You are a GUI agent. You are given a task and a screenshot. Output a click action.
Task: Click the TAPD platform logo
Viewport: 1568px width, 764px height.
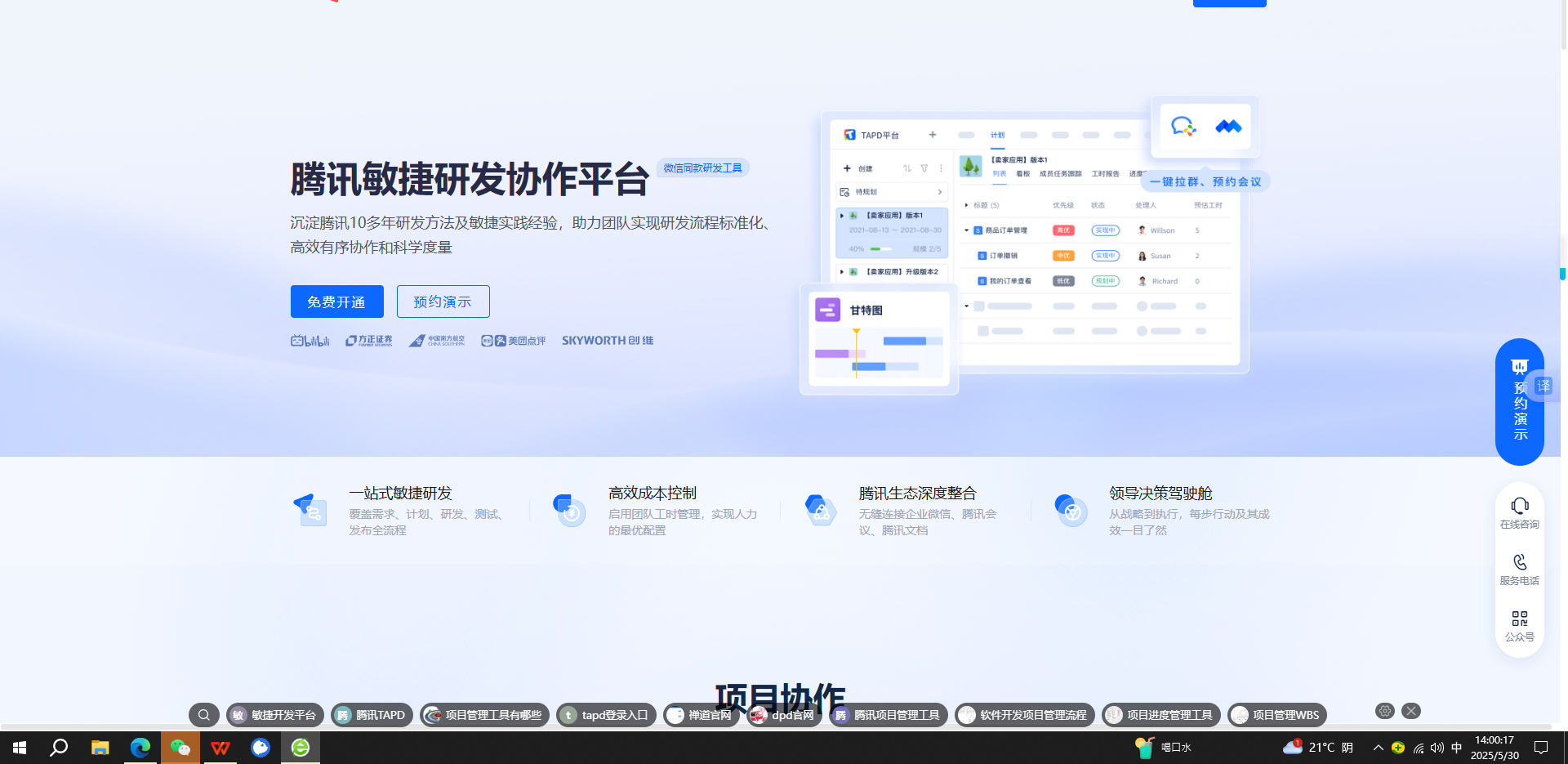[x=849, y=135]
